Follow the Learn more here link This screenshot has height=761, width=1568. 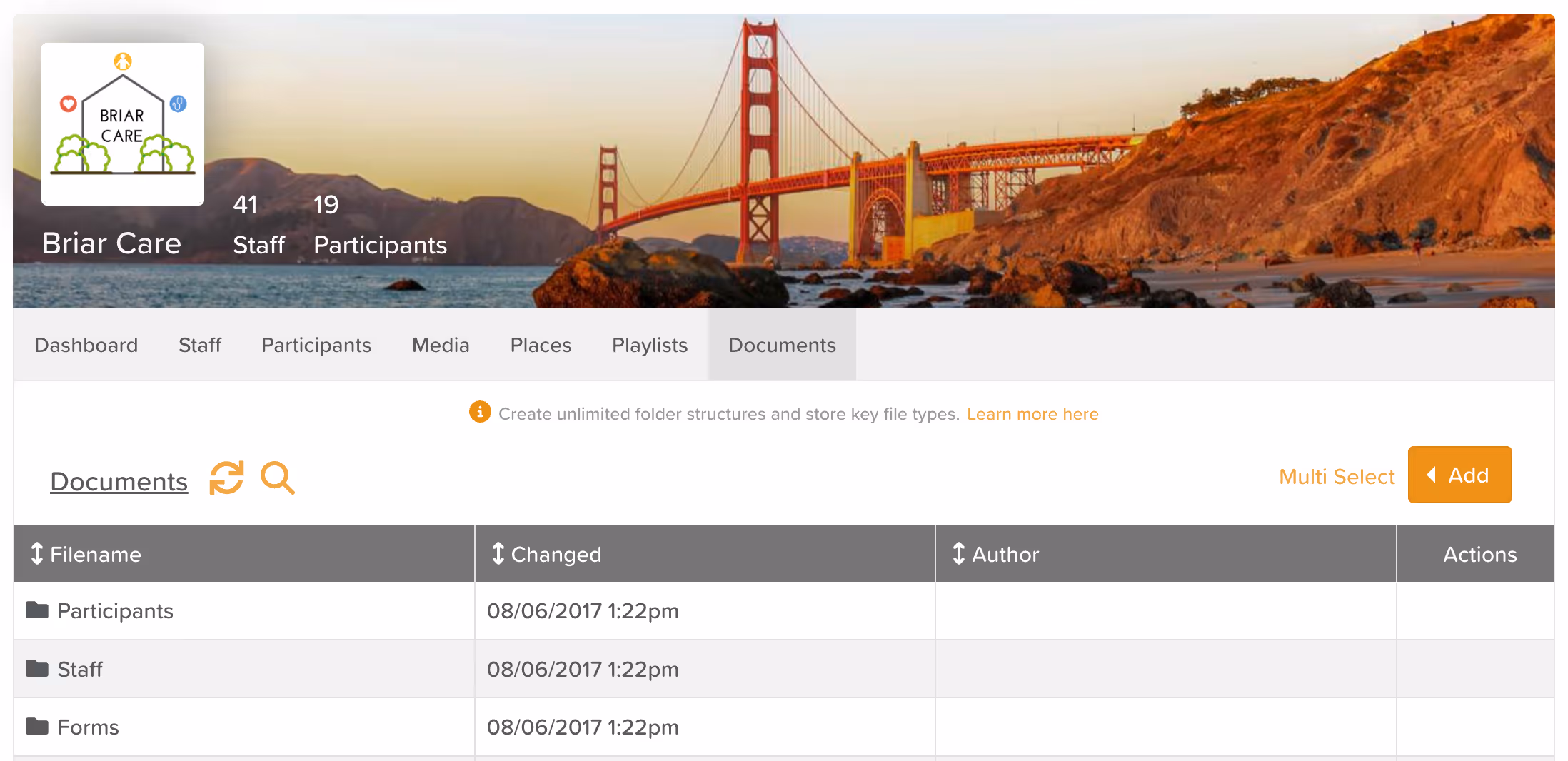point(1032,414)
